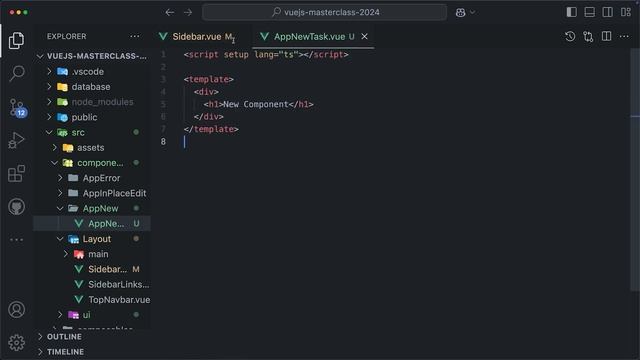The image size is (640, 360).
Task: Click line number 8 in the gutter
Action: (163, 142)
